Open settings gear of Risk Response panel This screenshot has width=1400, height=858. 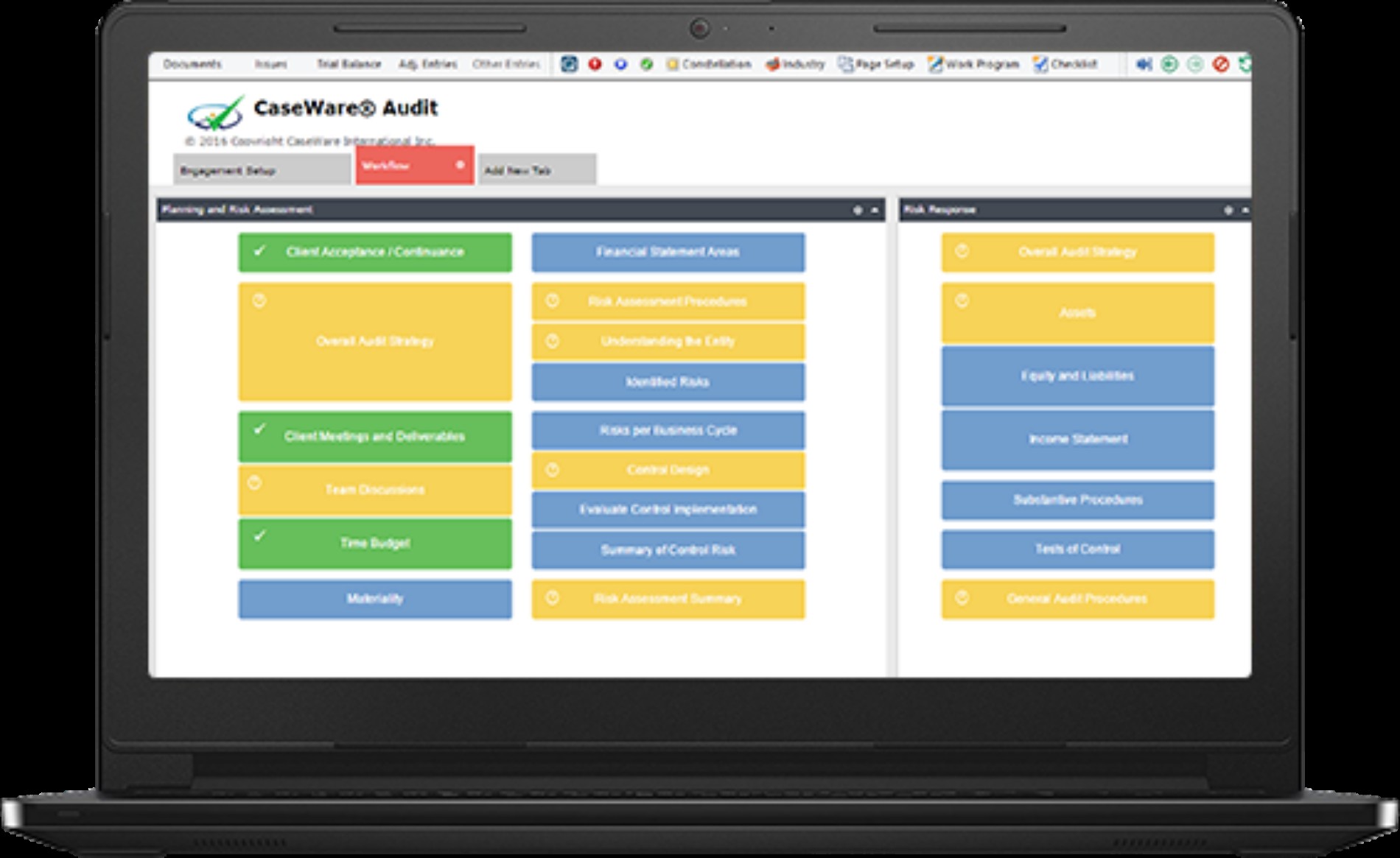point(1228,210)
